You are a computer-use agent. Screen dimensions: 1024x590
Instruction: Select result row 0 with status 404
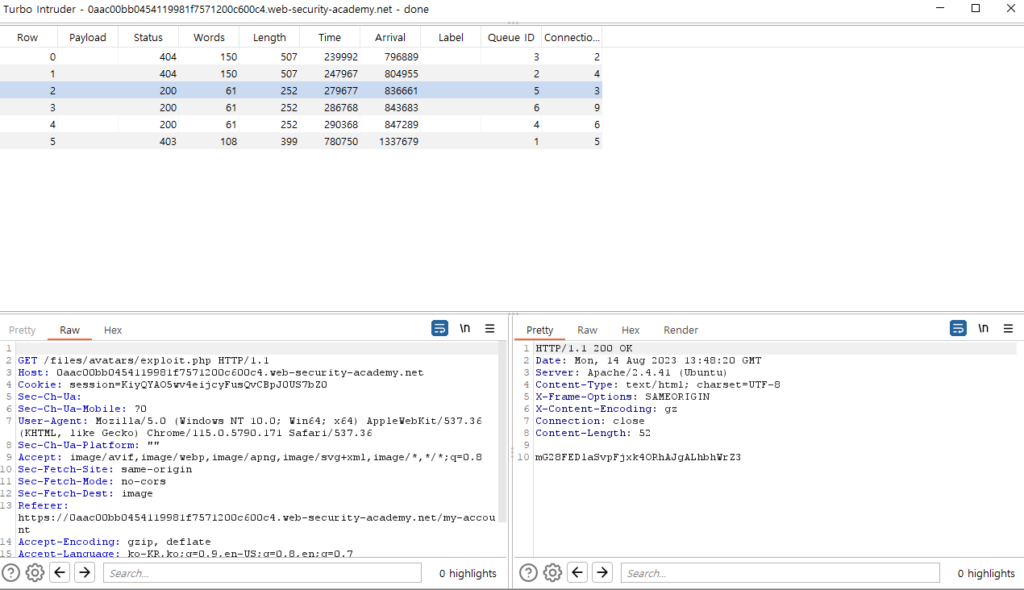(x=300, y=57)
